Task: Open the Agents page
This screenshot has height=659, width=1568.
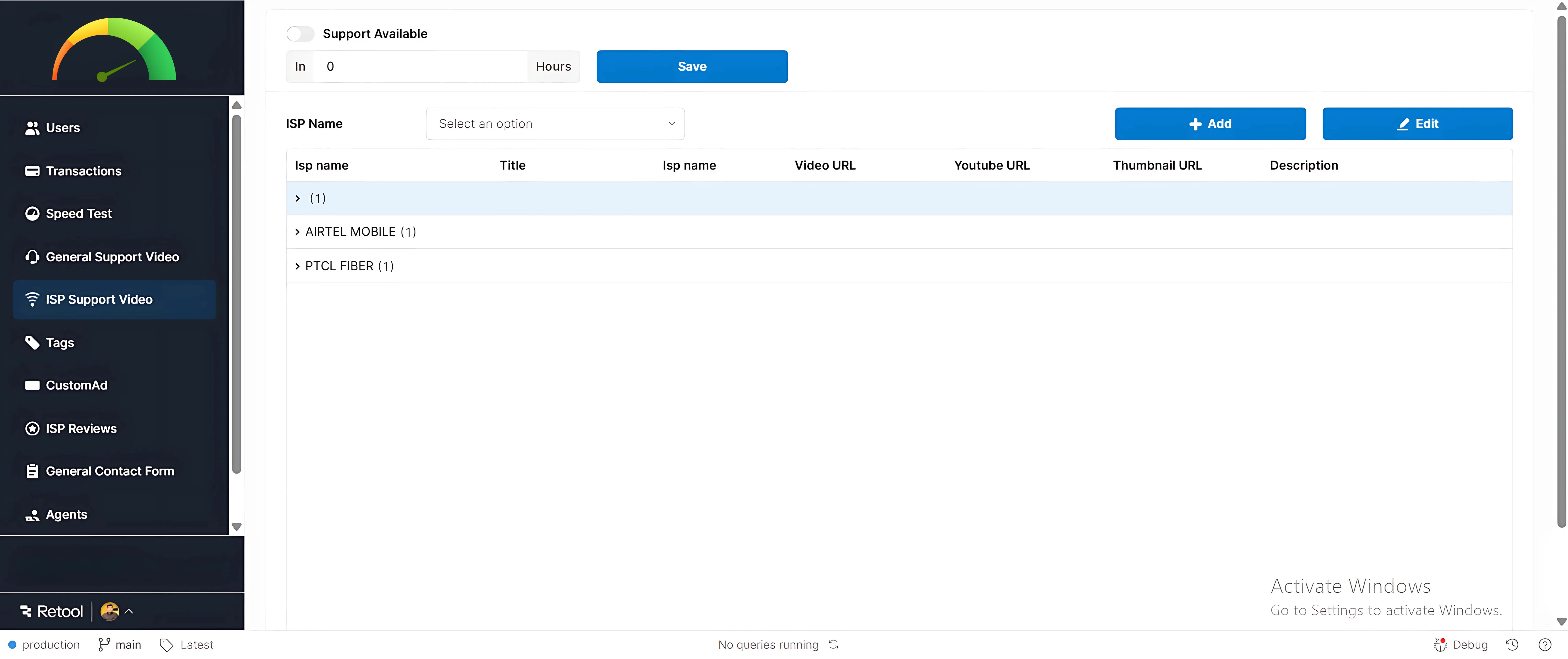Action: pos(114,515)
